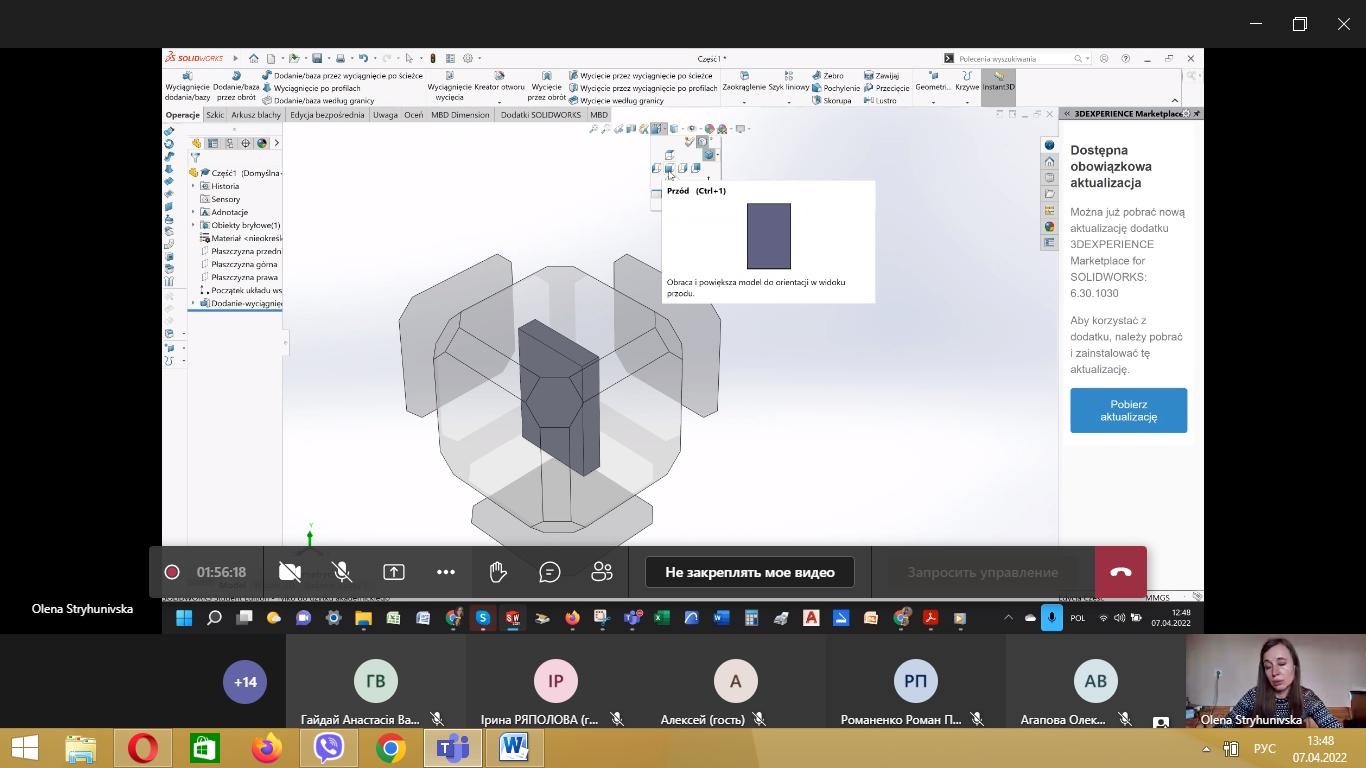Pin the 3DEXPERIENCE Marketplace panel
This screenshot has width=1366, height=768.
click(x=1196, y=114)
